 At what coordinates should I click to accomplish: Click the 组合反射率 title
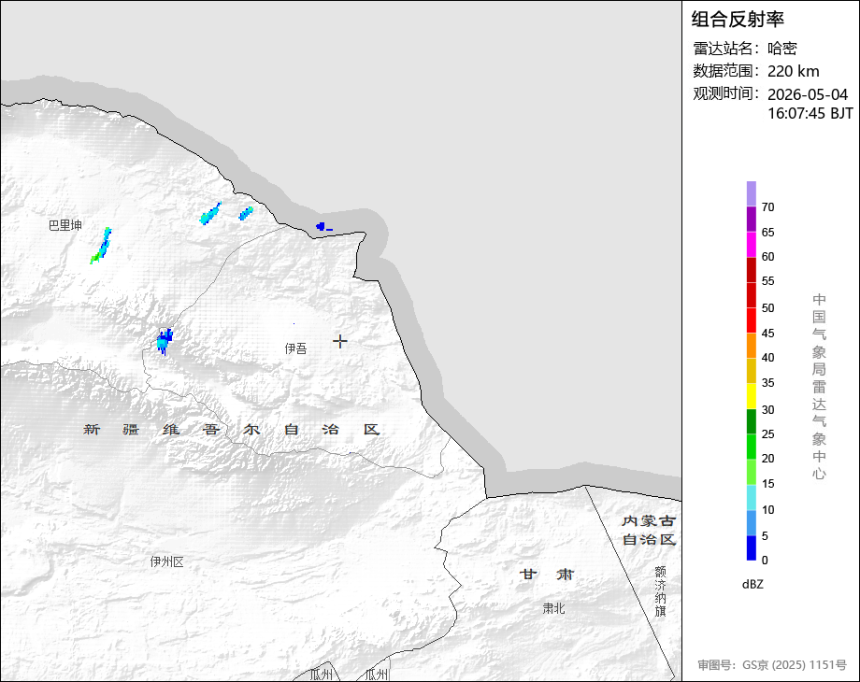pyautogui.click(x=737, y=19)
